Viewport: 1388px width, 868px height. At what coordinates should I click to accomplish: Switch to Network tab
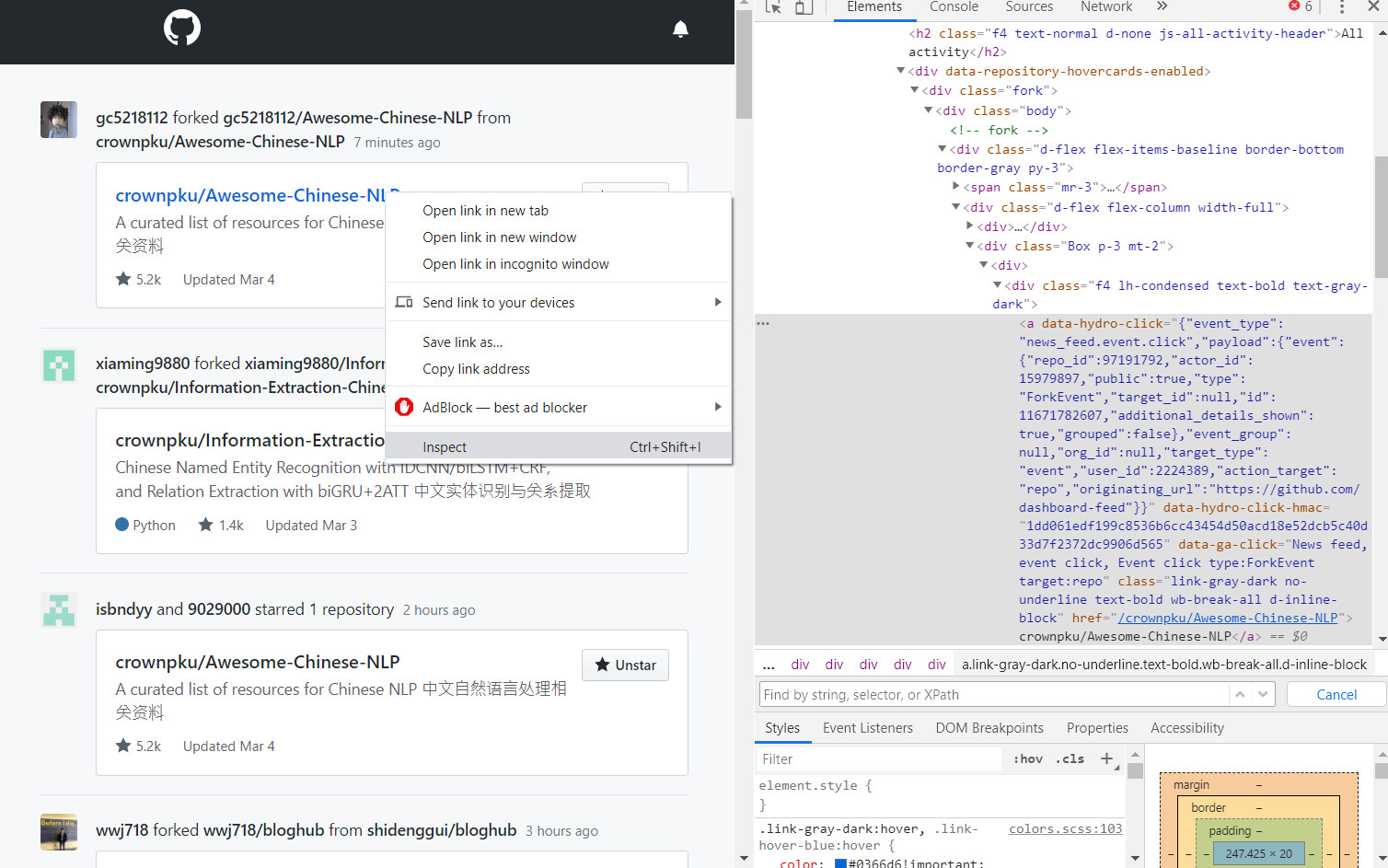coord(1106,7)
